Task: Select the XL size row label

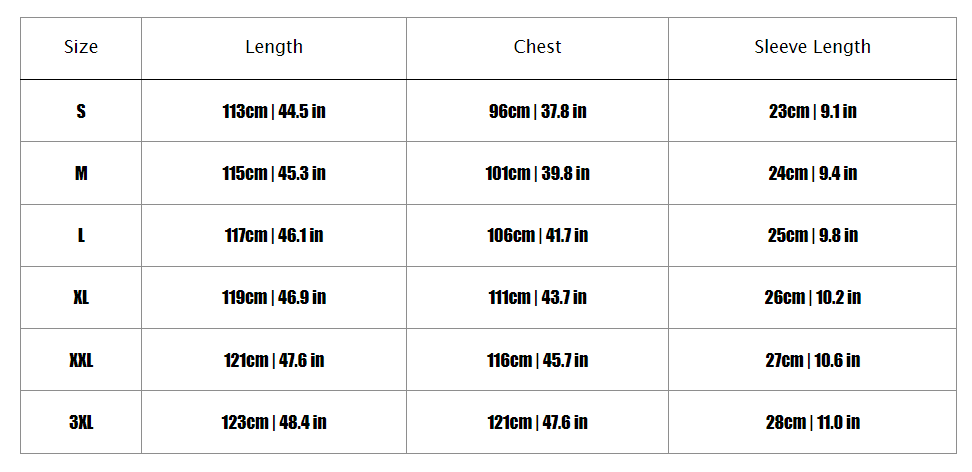Action: pos(81,297)
